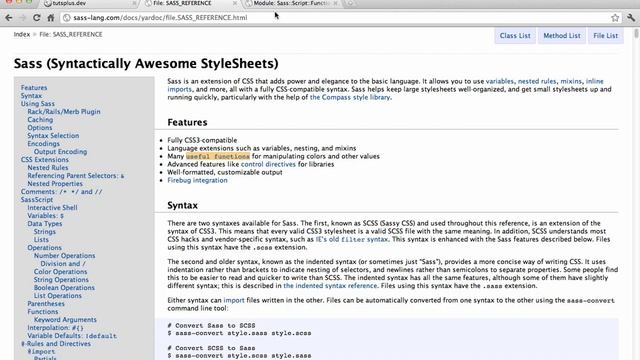640x360 pixels.
Task: Reload the page with the refresh icon
Action: 36,18
